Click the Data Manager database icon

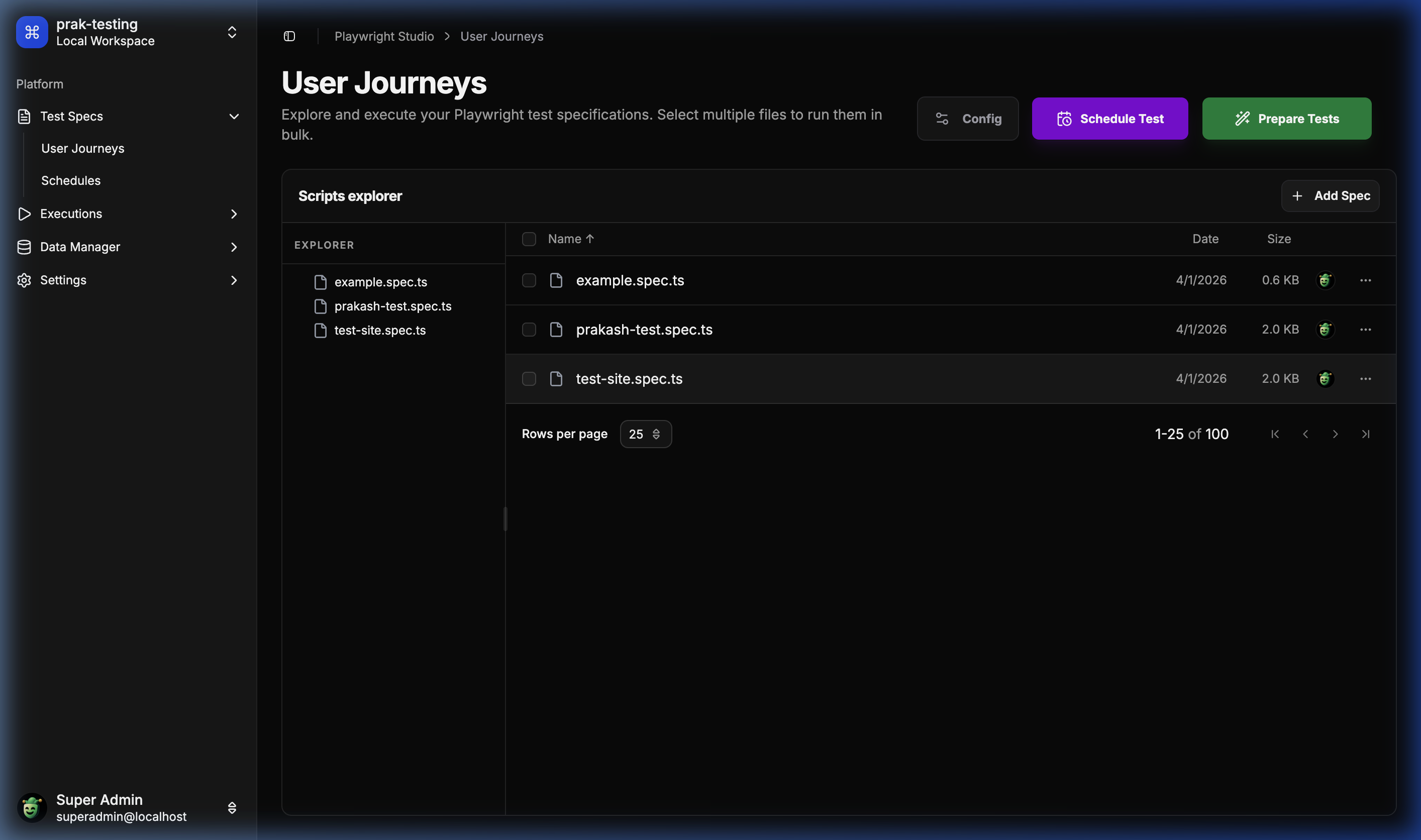coord(24,247)
